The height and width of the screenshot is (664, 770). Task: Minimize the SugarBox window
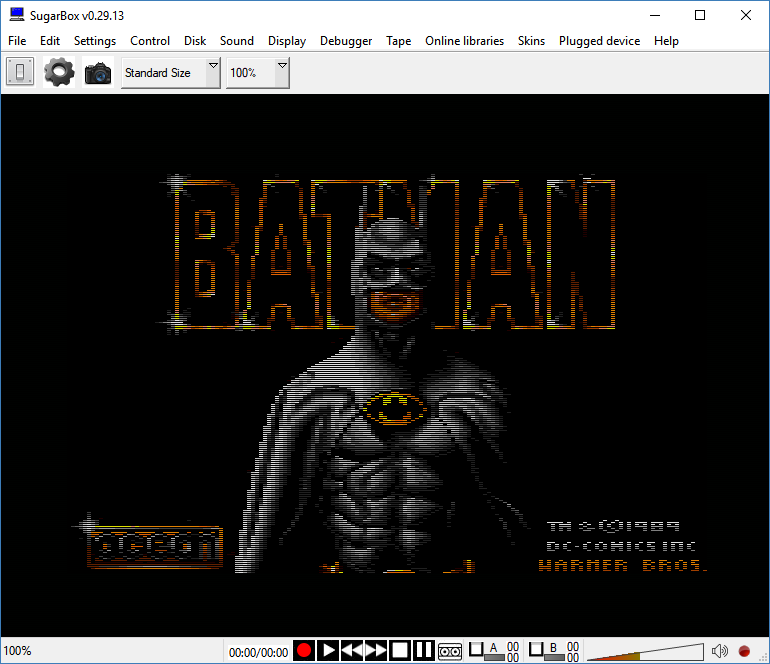pyautogui.click(x=655, y=15)
